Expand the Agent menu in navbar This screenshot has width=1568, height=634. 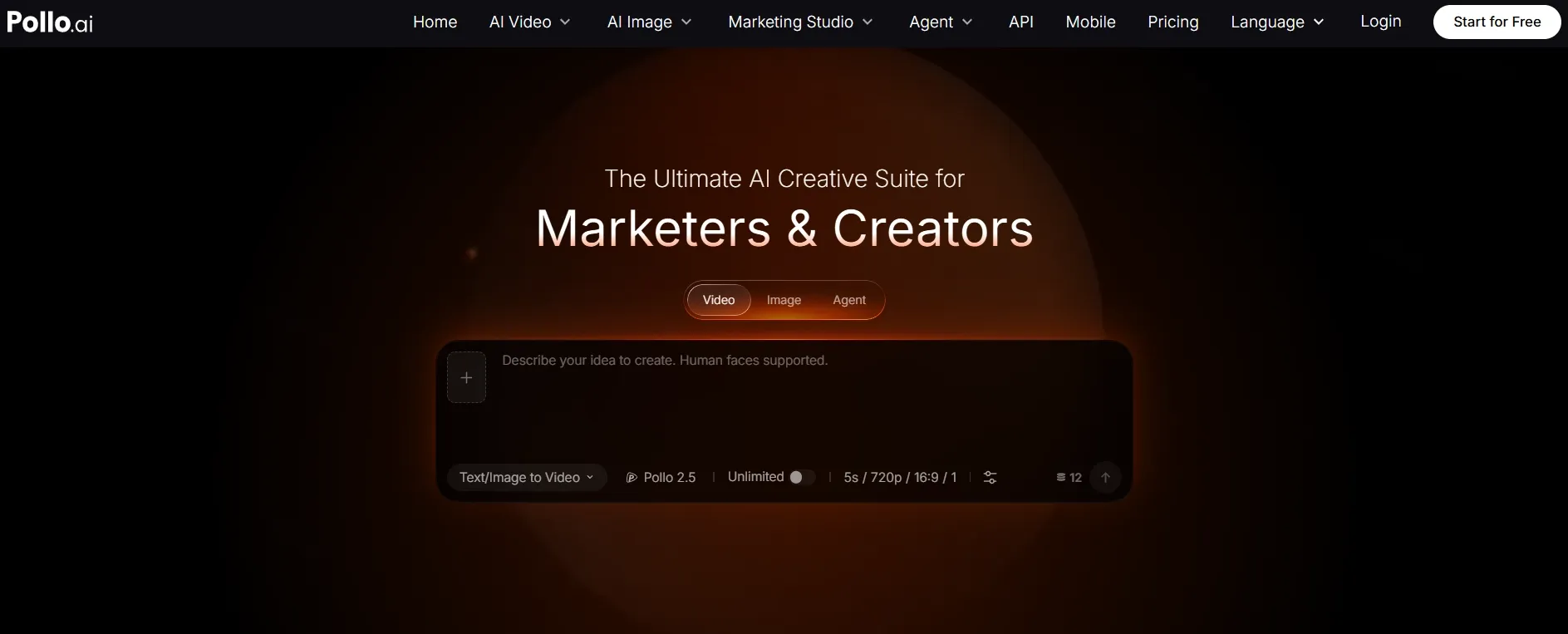point(941,22)
